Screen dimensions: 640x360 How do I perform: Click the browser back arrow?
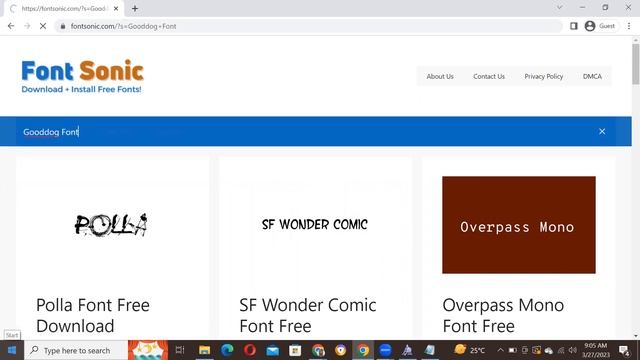coord(11,26)
